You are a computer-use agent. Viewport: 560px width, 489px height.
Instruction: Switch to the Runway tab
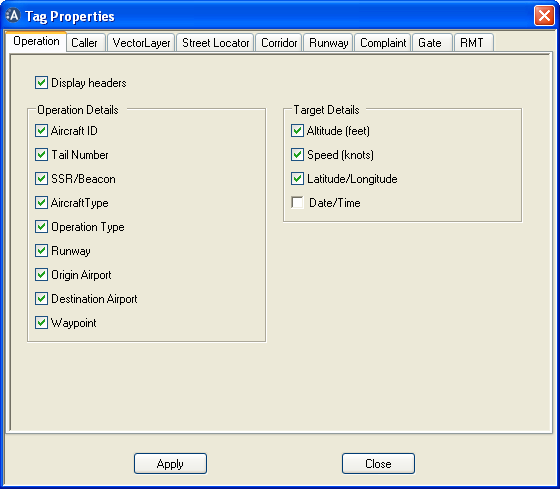[x=329, y=43]
